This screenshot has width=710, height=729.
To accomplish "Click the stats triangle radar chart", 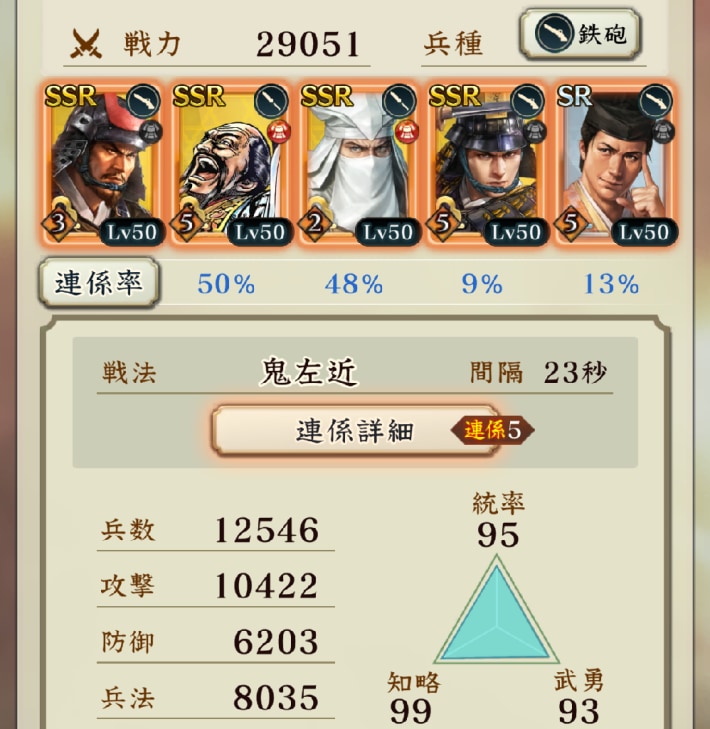I will coord(497,609).
